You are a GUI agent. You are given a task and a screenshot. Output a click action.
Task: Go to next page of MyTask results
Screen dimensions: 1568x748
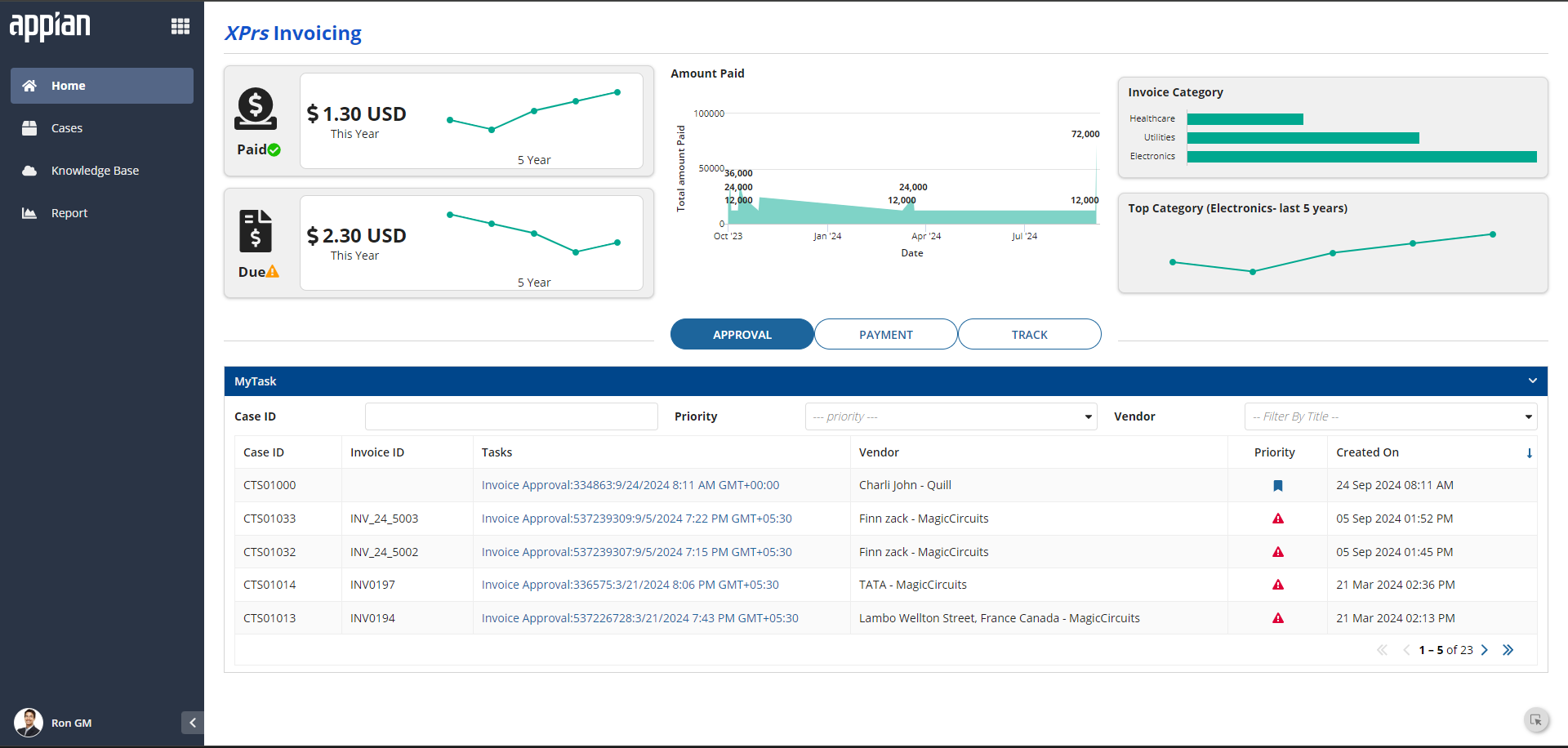tap(1485, 650)
